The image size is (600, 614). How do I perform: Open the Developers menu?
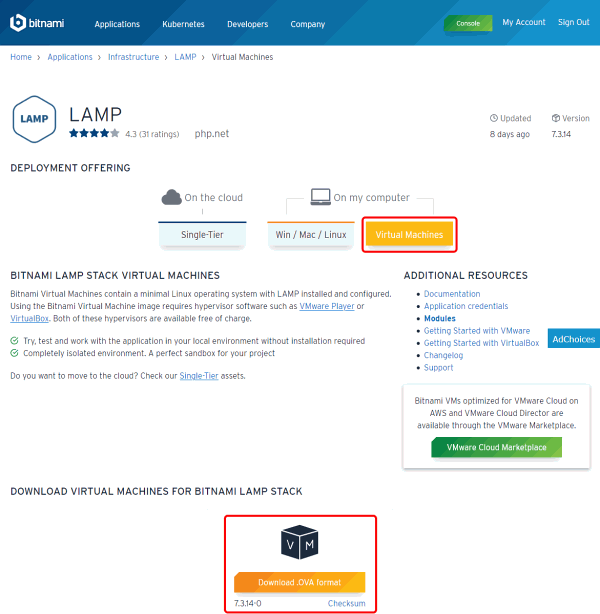point(248,24)
